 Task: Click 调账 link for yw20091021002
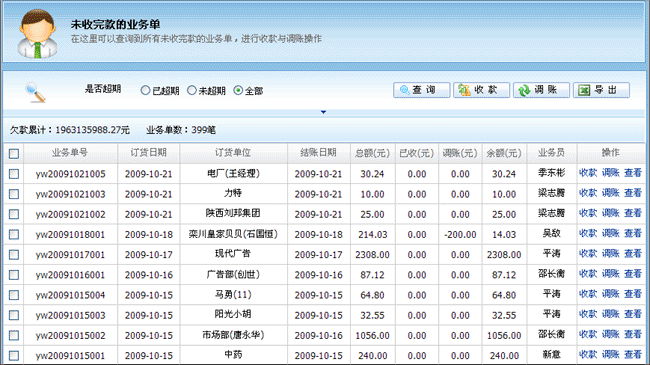click(x=611, y=213)
